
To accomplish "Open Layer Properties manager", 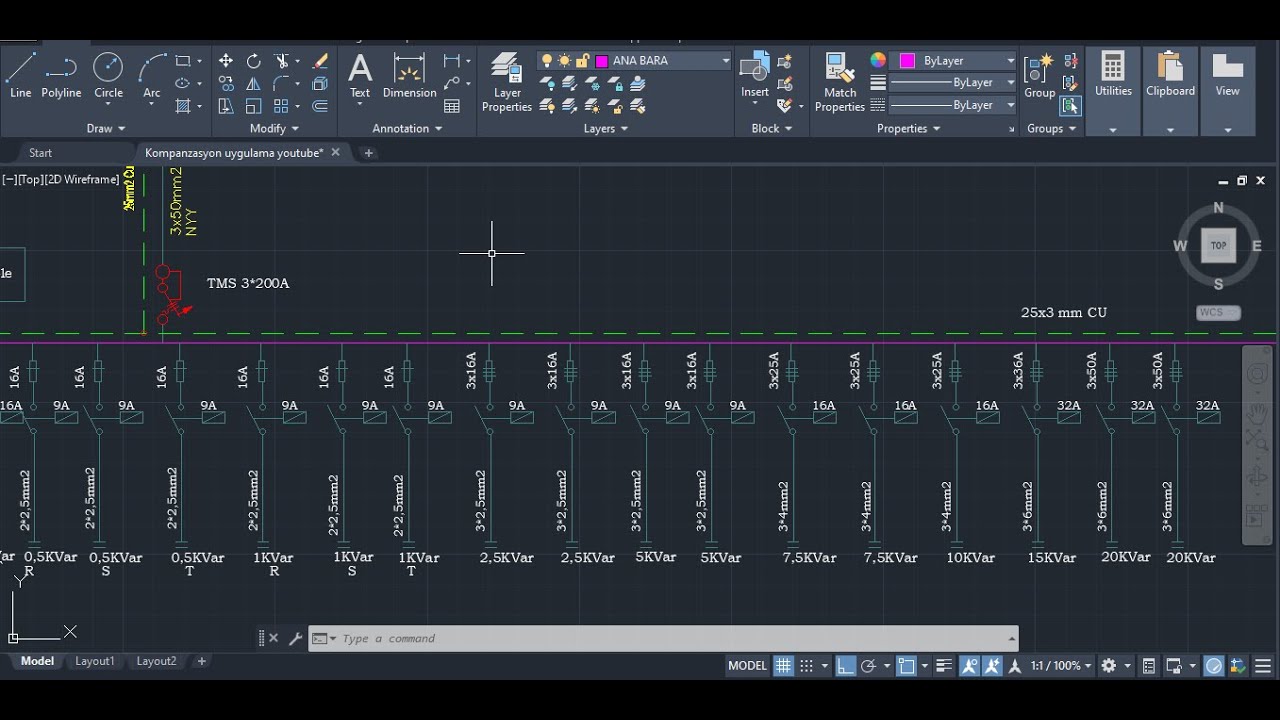I will click(507, 82).
